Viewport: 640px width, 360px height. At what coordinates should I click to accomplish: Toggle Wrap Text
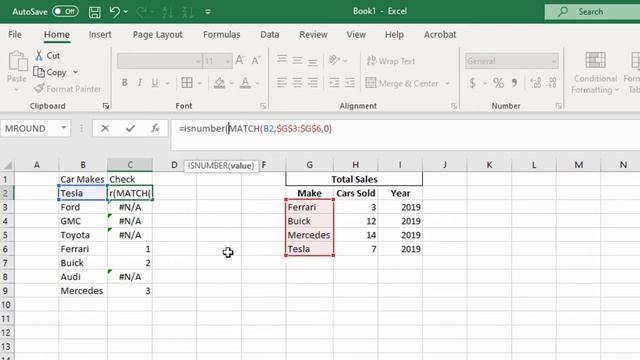click(391, 61)
